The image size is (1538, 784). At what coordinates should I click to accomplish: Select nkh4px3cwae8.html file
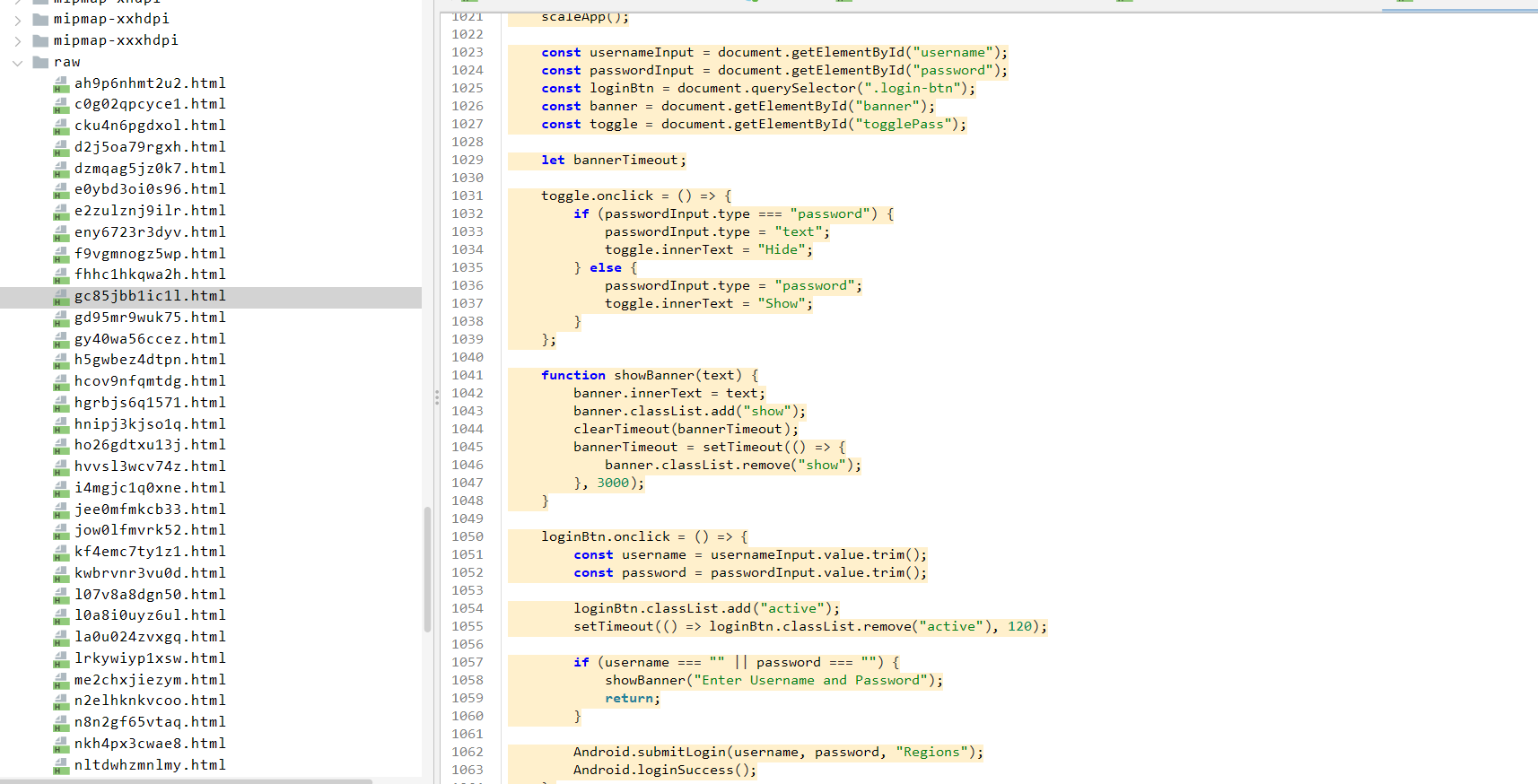pyautogui.click(x=150, y=744)
